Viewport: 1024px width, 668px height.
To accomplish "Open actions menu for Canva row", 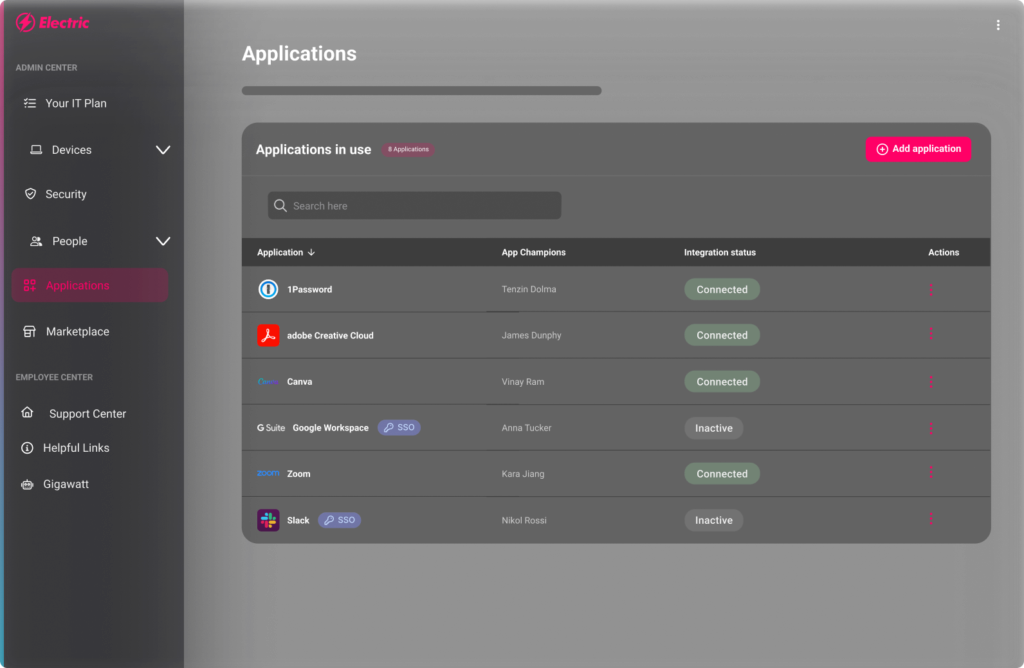I will pos(931,382).
